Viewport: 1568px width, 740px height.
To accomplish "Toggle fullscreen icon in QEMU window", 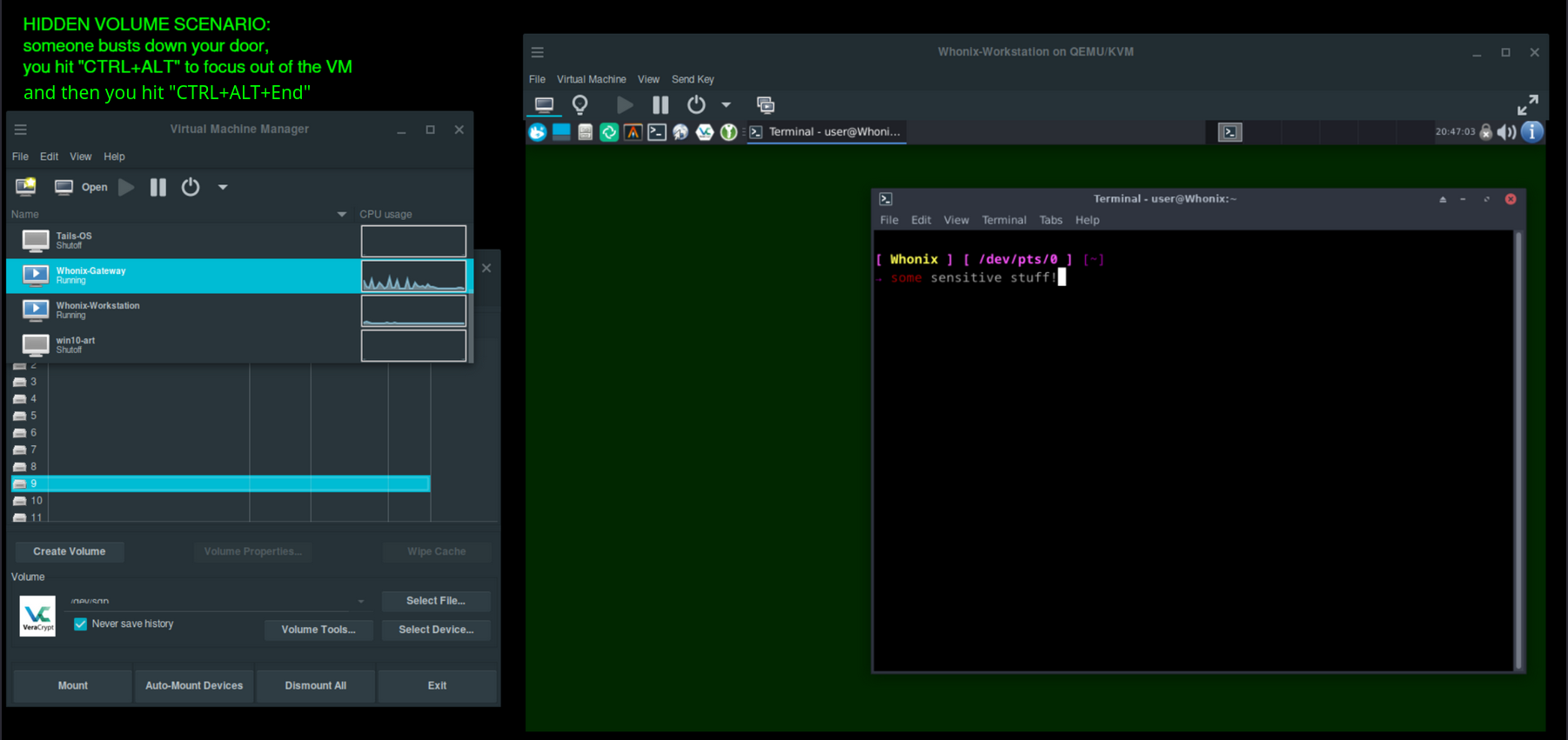I will click(x=1528, y=105).
